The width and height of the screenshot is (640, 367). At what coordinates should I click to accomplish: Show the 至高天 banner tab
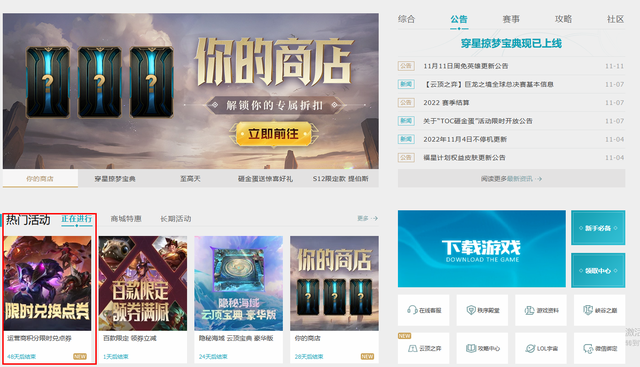tap(190, 179)
